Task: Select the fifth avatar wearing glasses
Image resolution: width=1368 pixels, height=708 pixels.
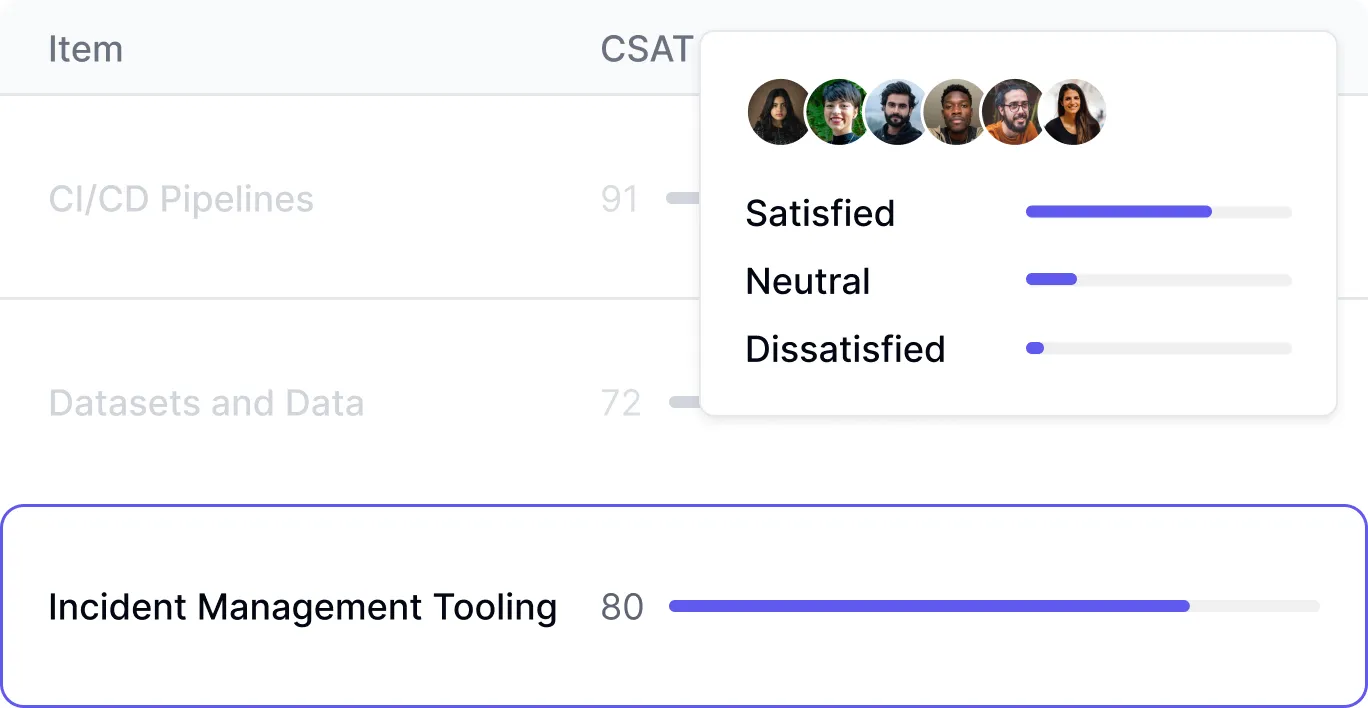Action: tap(1013, 112)
